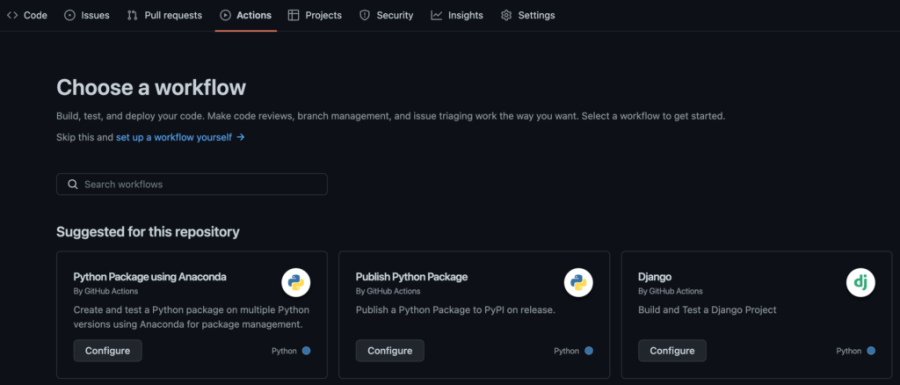Open the Code tab
900x385 pixels.
(27, 15)
